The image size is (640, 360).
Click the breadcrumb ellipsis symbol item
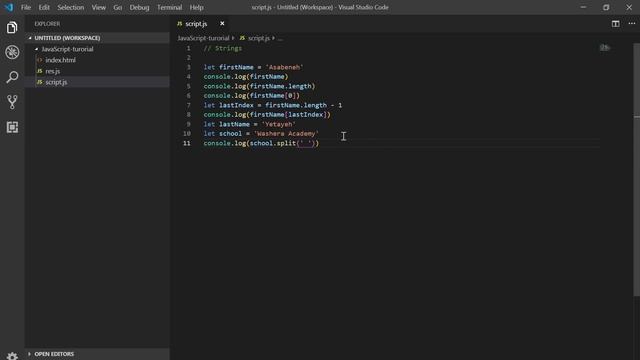tap(280, 38)
